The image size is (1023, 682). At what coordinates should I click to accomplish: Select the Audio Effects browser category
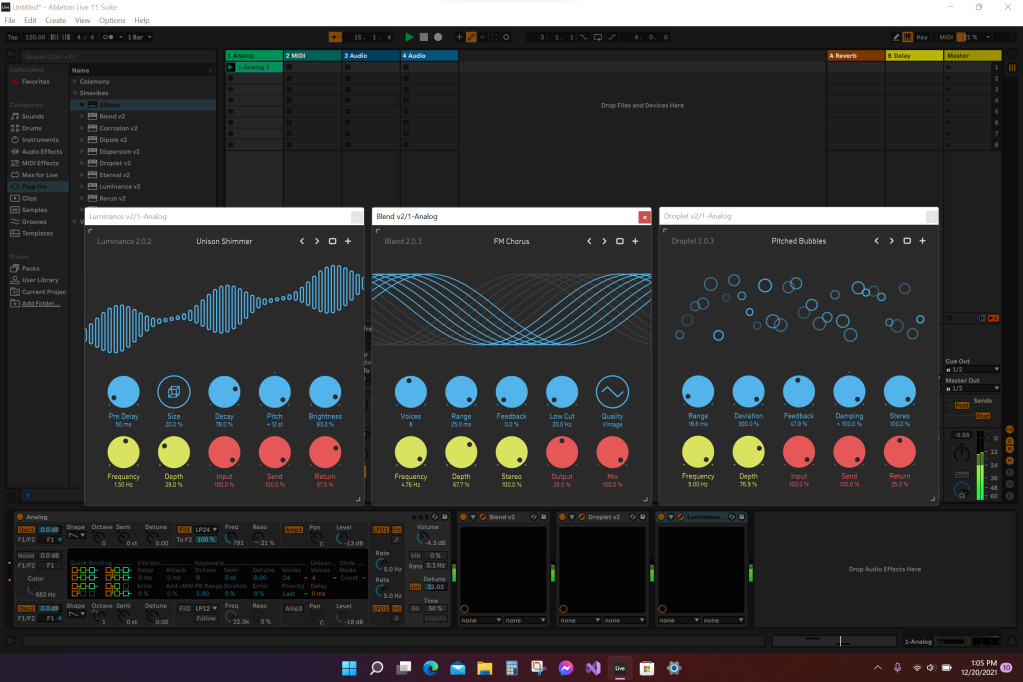[40, 151]
